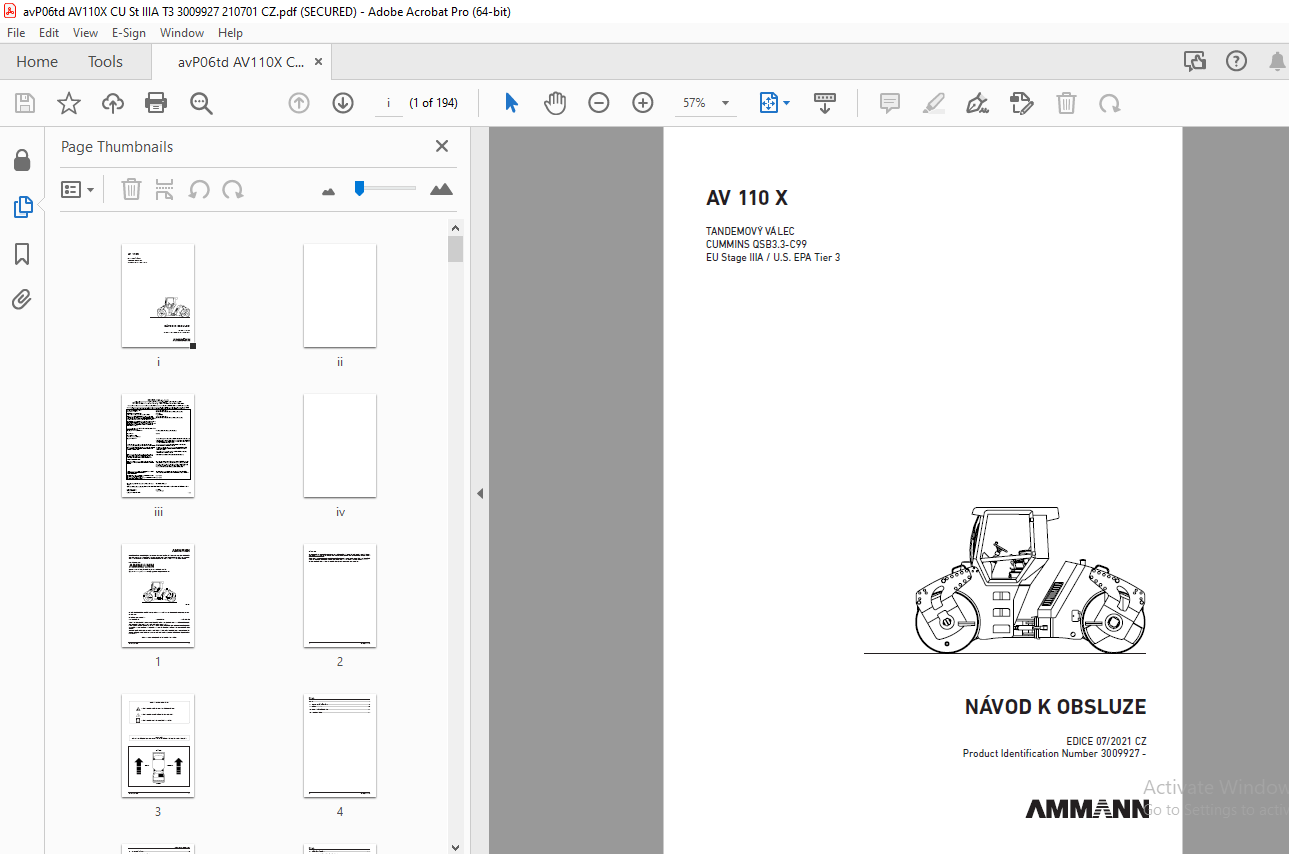Click the page number input field
The height and width of the screenshot is (854, 1289).
[388, 103]
